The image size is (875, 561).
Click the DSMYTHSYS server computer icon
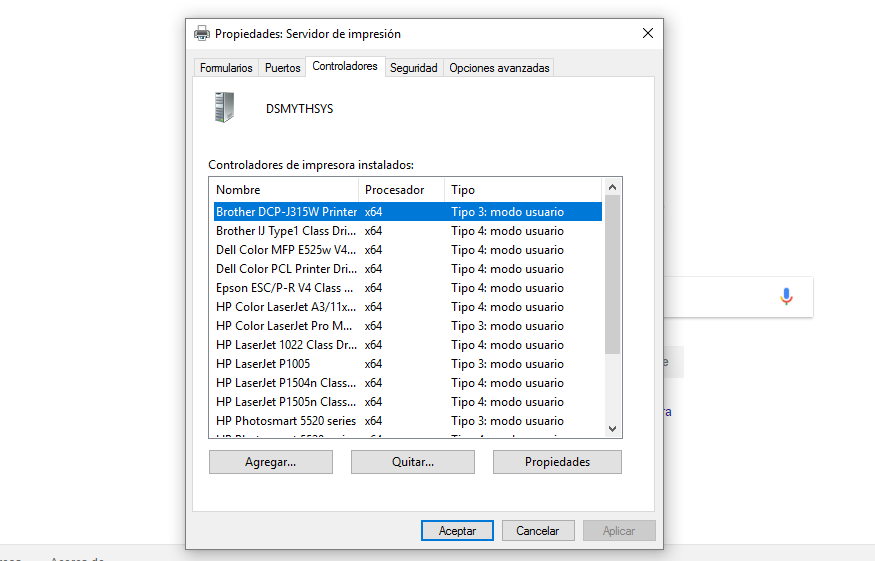point(224,107)
